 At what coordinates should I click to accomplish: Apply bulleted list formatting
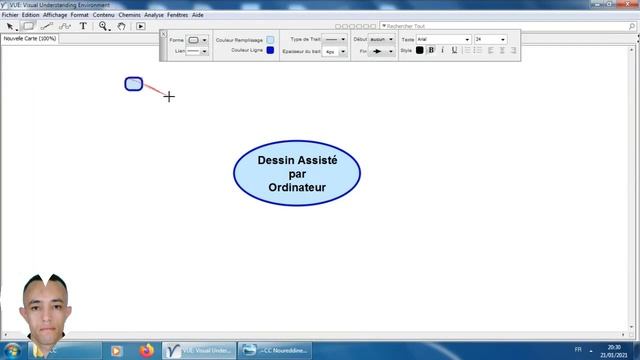pyautogui.click(x=478, y=51)
